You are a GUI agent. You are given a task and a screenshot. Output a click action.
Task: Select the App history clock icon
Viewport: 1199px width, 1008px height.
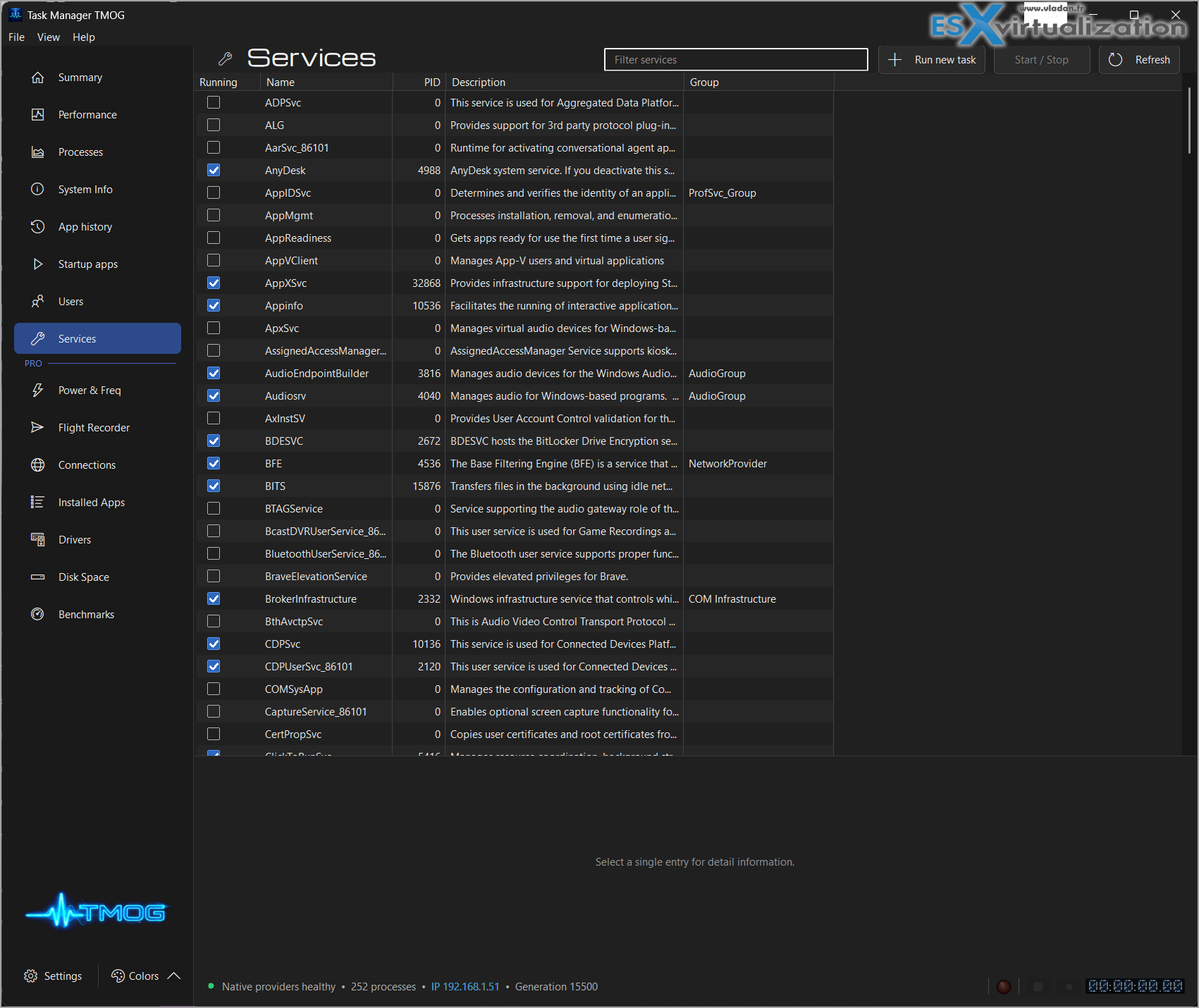click(38, 227)
